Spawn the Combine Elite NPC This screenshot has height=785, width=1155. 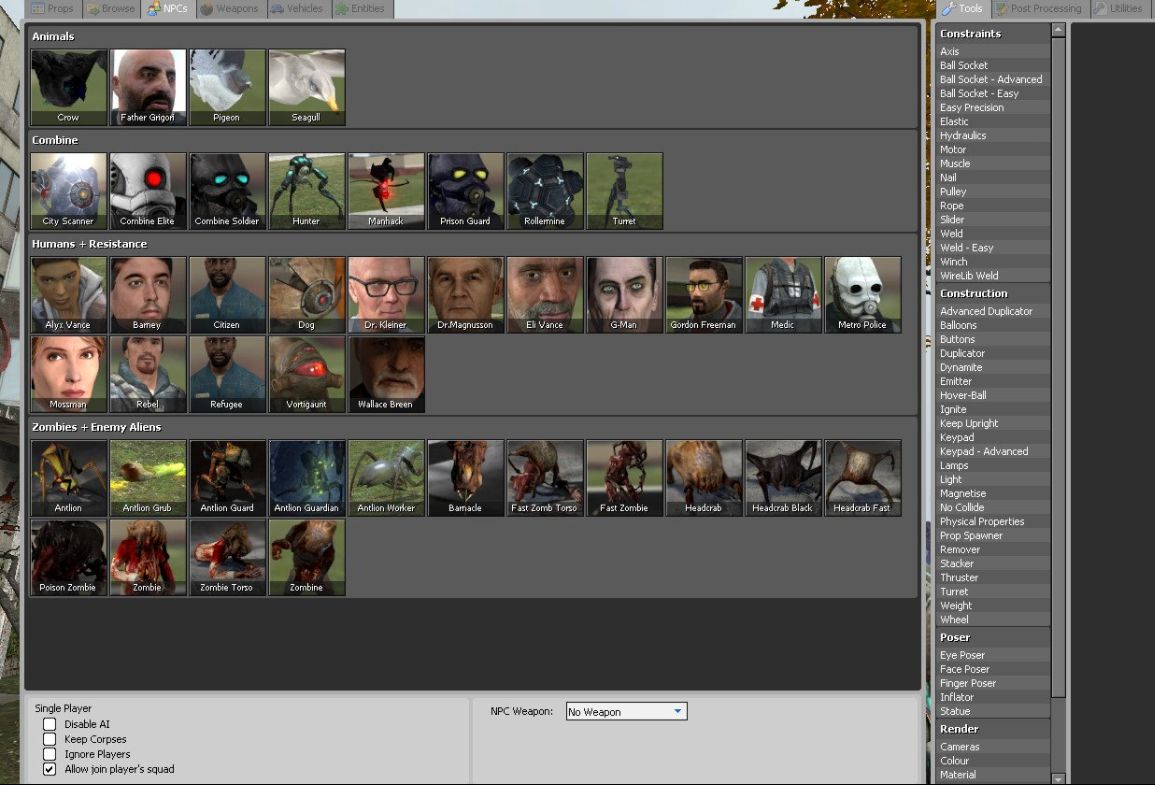coord(147,190)
